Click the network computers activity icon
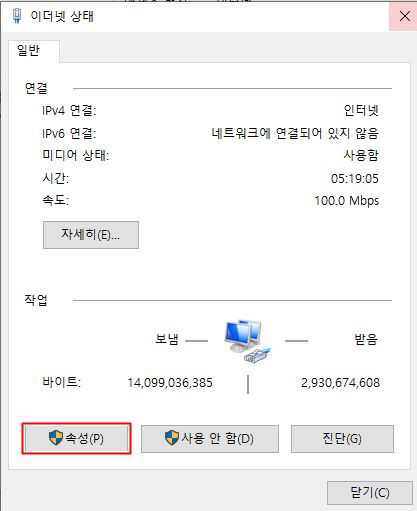 (x=247, y=341)
